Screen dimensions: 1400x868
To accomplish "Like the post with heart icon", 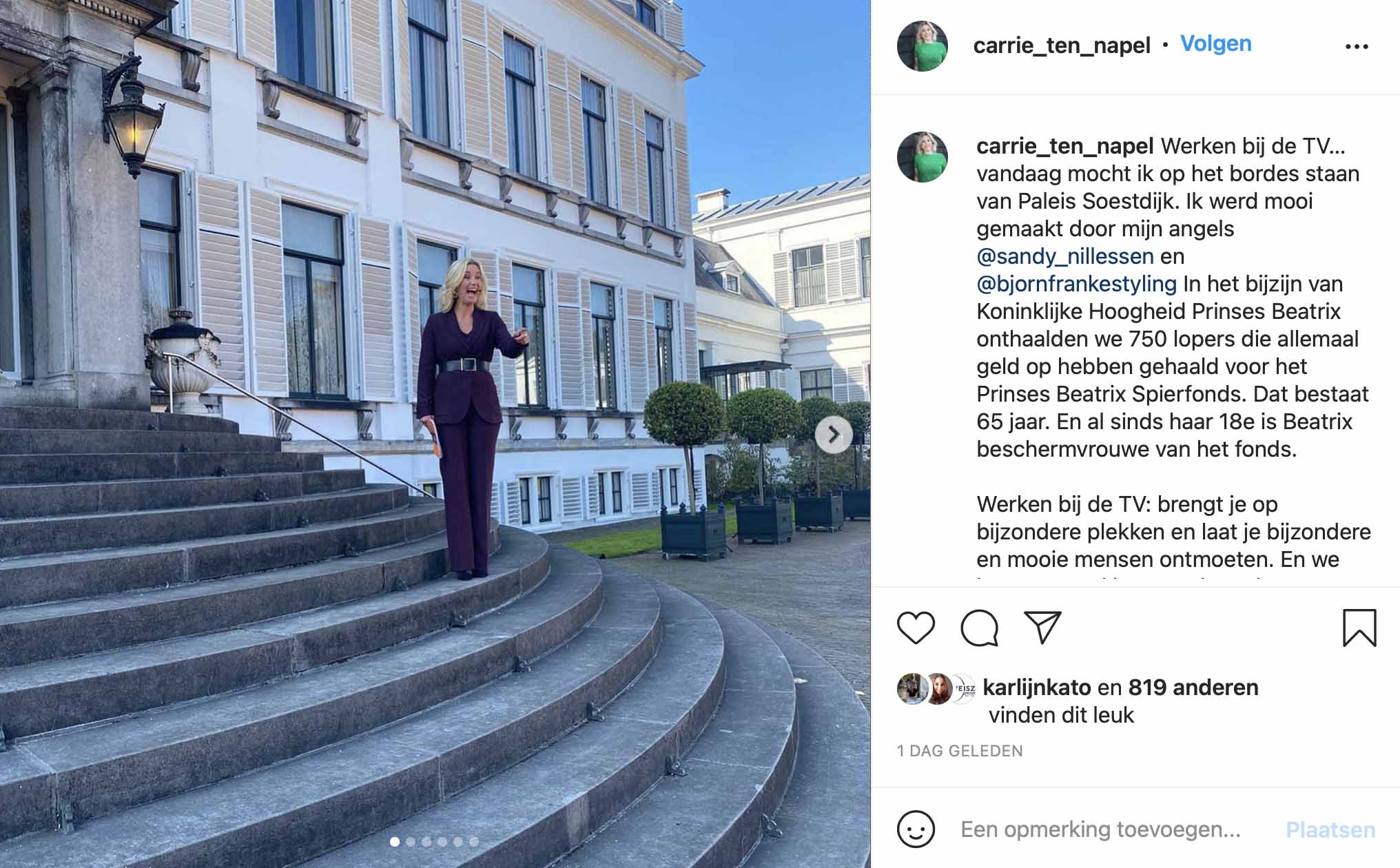I will (x=916, y=628).
